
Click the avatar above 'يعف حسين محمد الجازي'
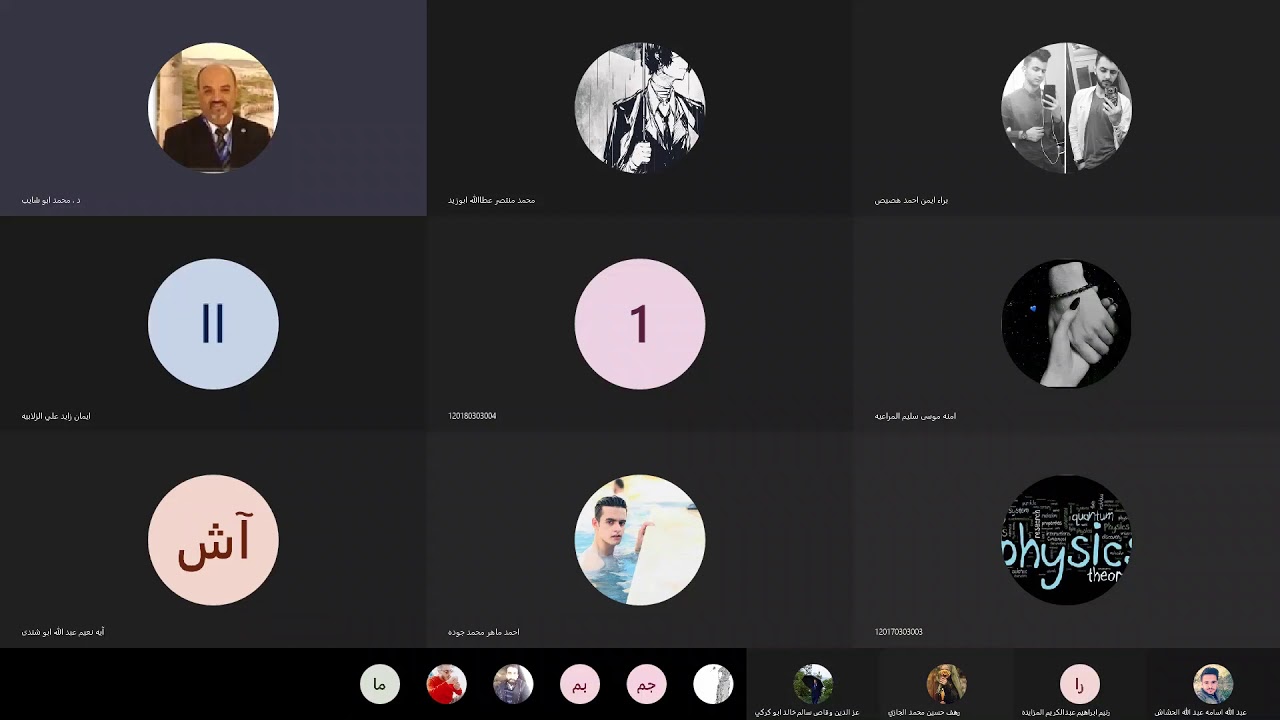pyautogui.click(x=946, y=684)
